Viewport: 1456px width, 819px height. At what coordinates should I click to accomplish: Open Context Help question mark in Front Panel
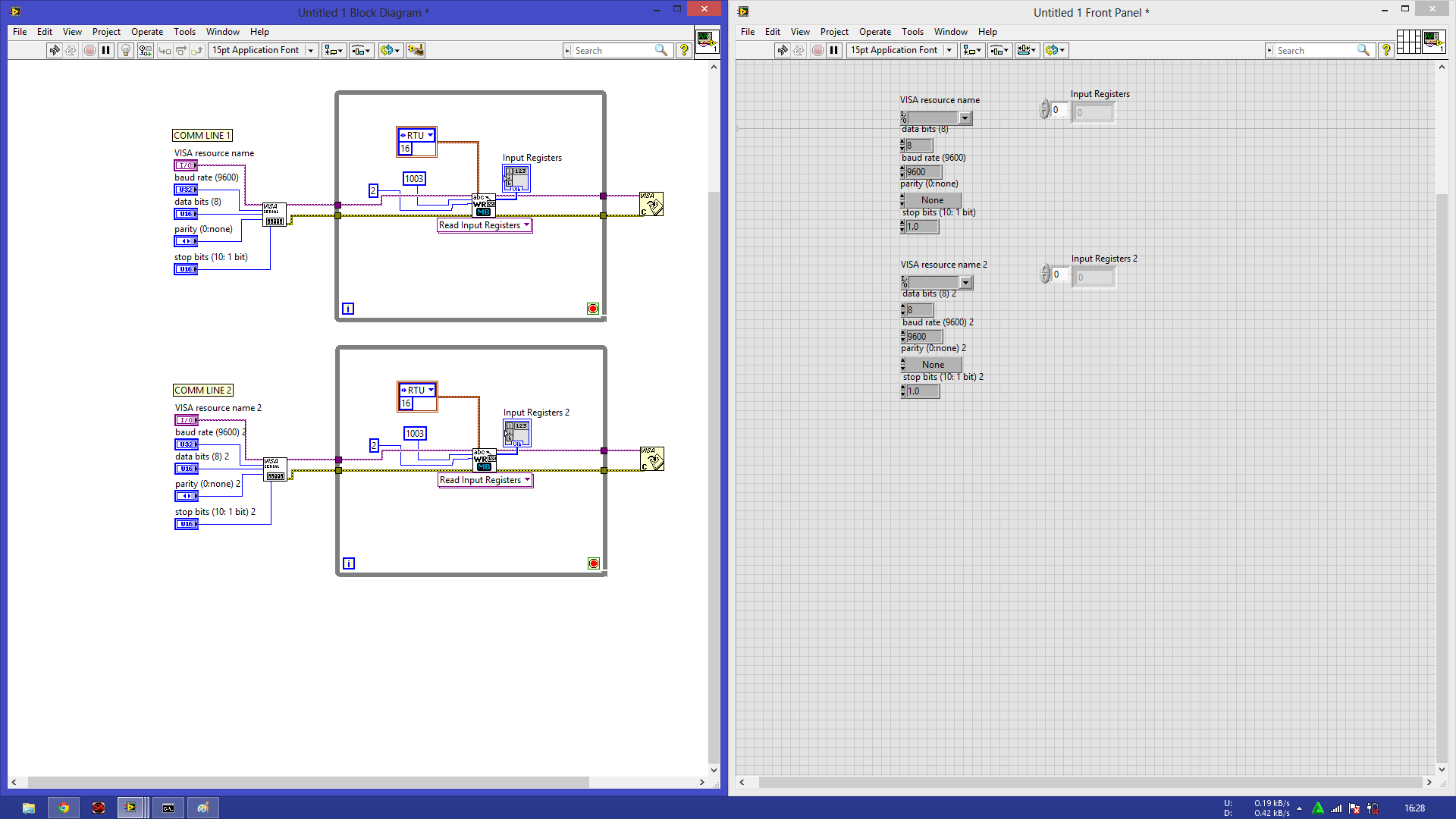pos(1386,50)
